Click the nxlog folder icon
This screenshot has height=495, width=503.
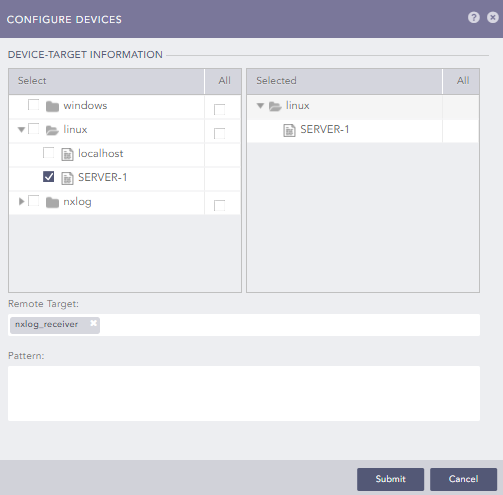(52, 202)
